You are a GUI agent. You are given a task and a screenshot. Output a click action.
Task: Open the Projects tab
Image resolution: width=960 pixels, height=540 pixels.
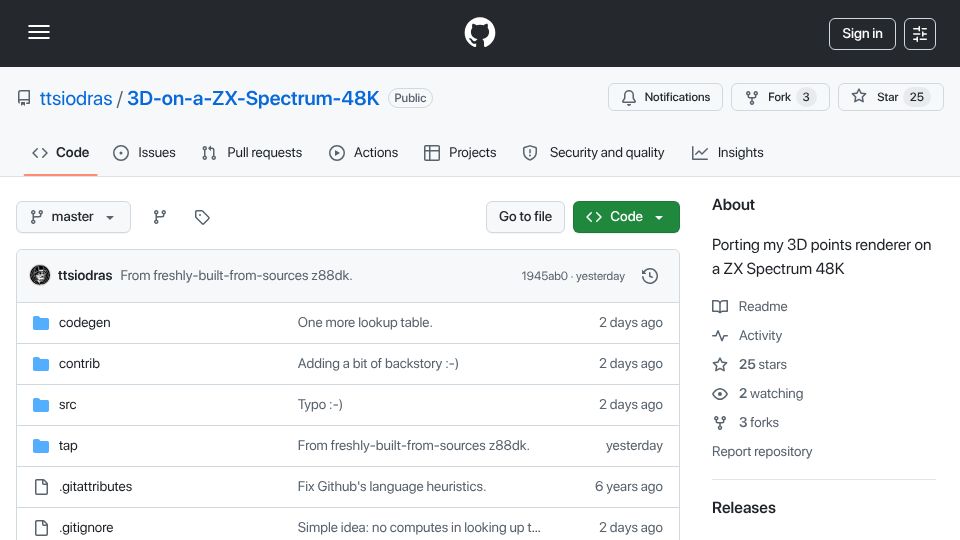460,152
